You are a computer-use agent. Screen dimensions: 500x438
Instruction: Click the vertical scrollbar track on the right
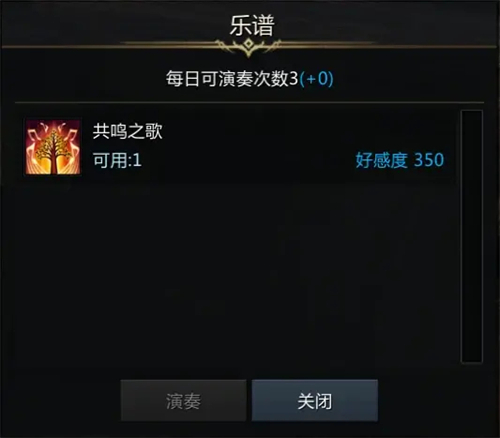click(472, 236)
